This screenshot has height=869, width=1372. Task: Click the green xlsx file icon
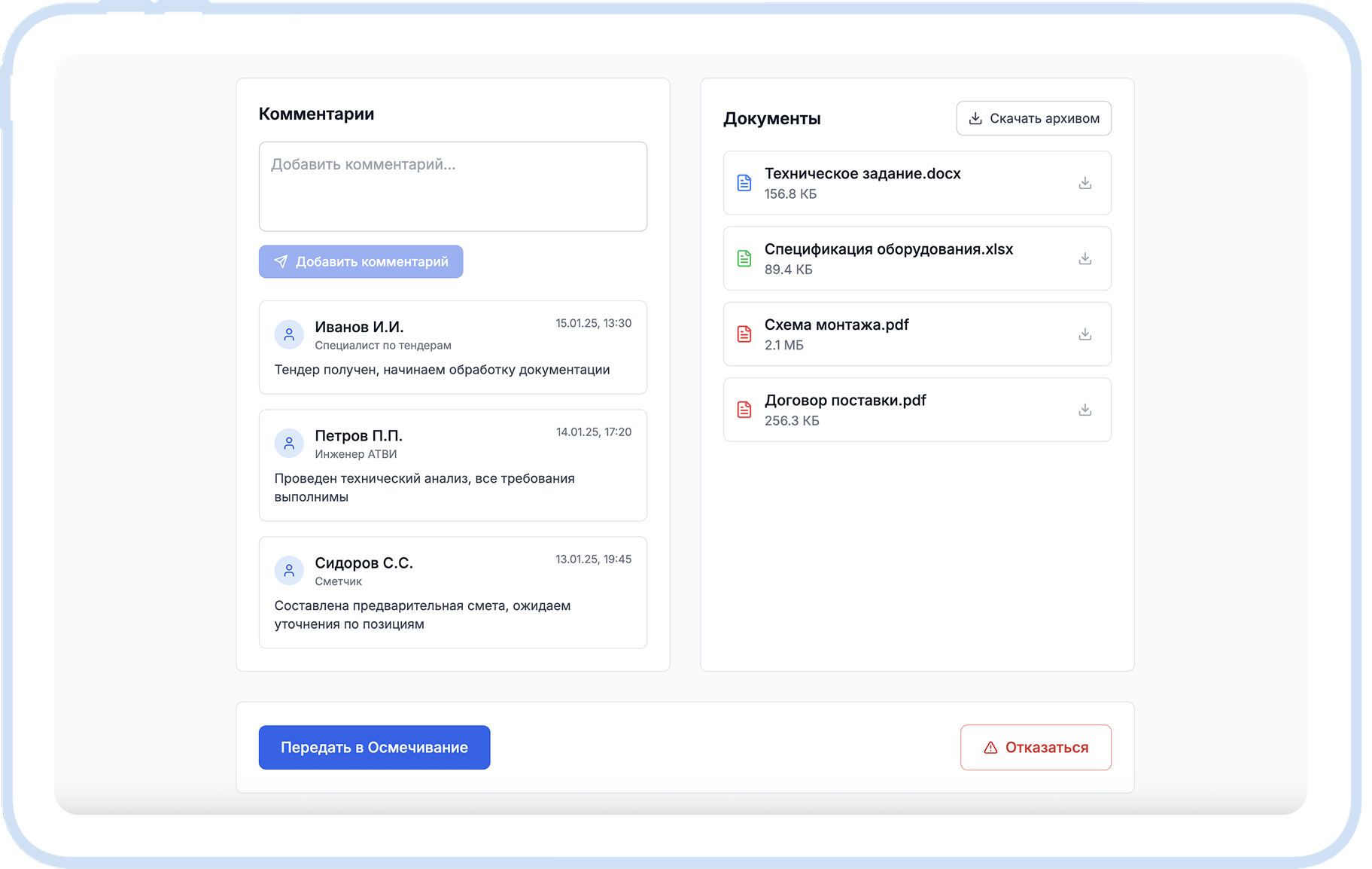click(744, 258)
